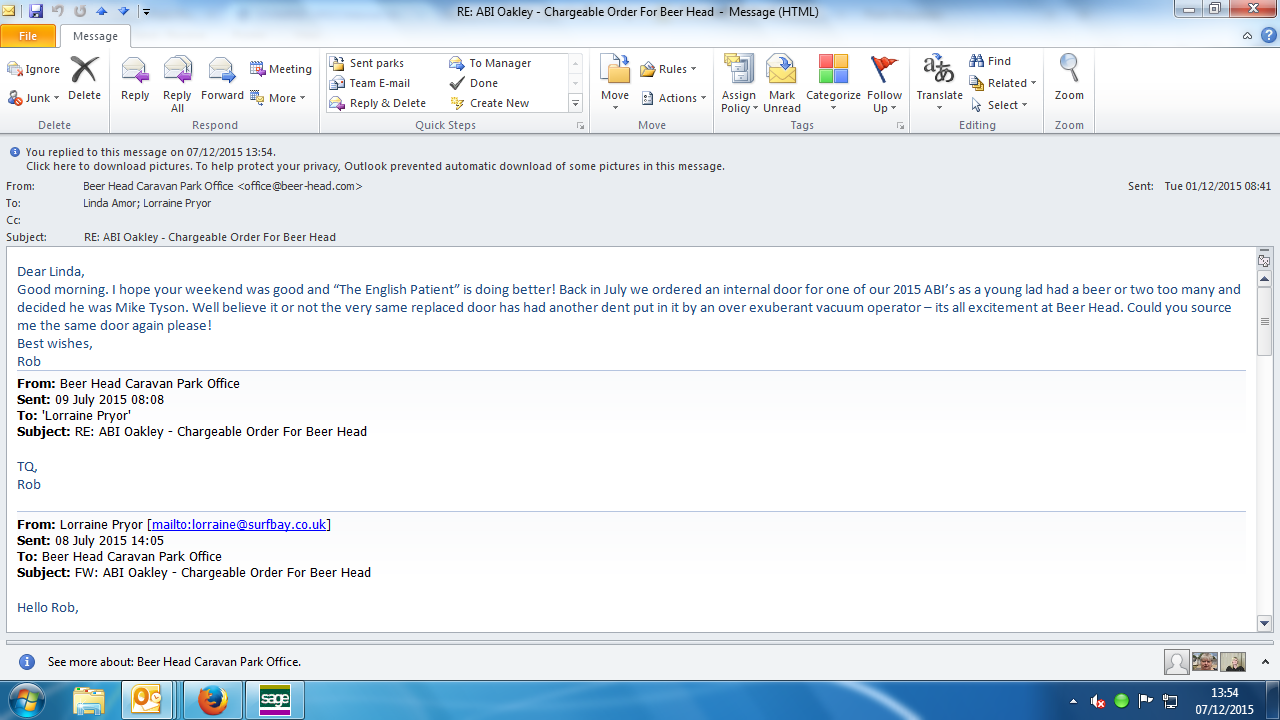Go to the next item with the down arrow
Image resolution: width=1280 pixels, height=720 pixels.
point(123,12)
